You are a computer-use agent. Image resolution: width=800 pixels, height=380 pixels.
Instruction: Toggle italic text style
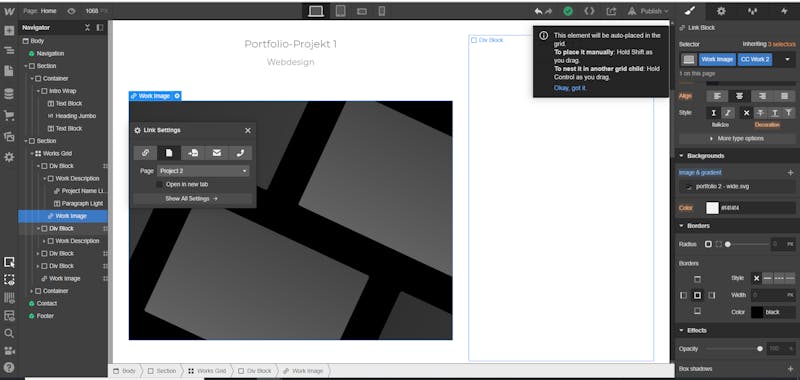(x=728, y=113)
